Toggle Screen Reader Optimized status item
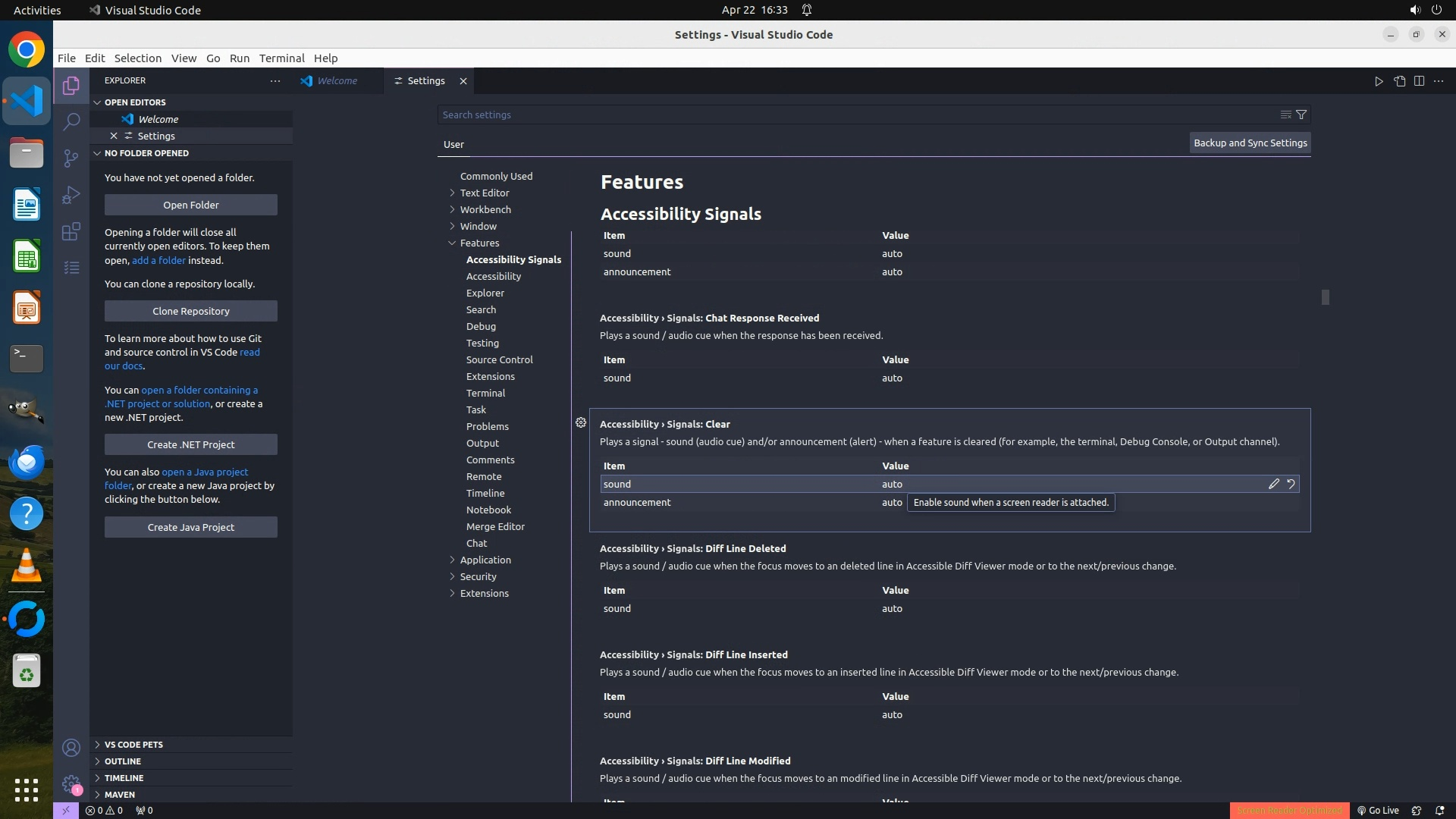The width and height of the screenshot is (1456, 819). point(1289,810)
